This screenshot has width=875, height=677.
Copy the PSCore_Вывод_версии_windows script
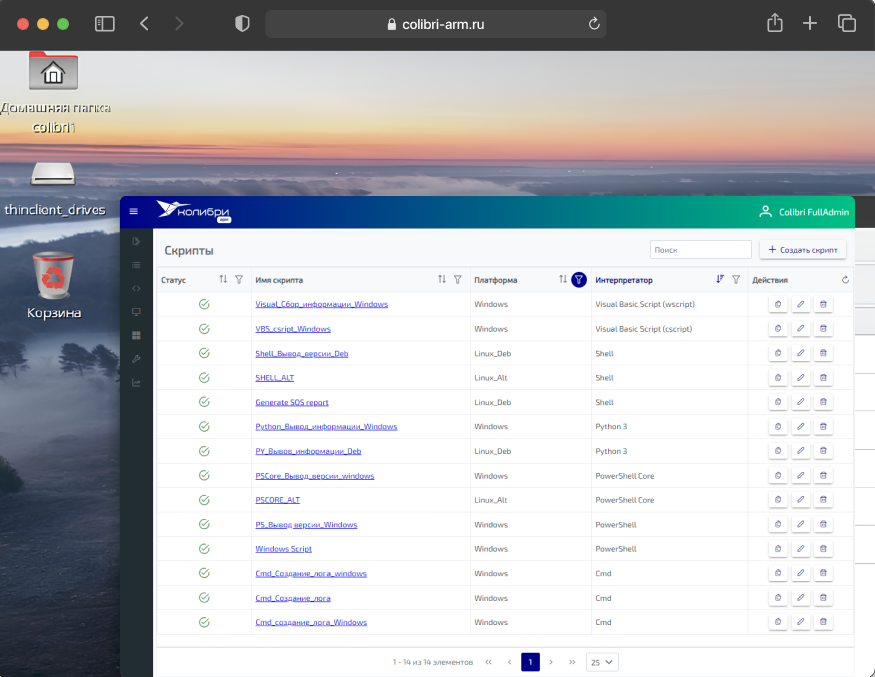tap(778, 476)
